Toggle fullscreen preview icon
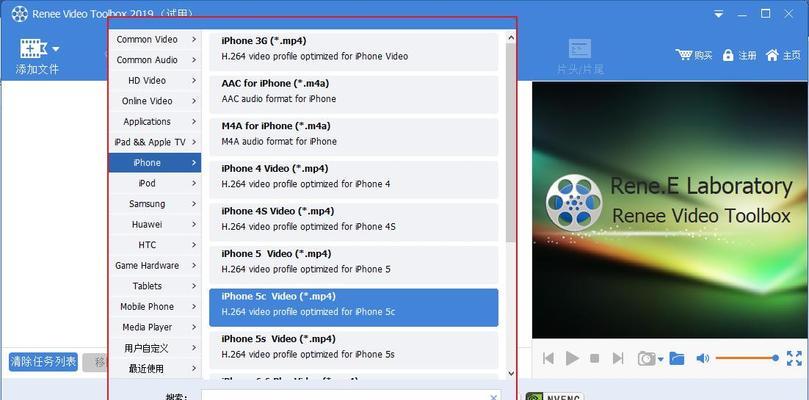This screenshot has height=400, width=809. point(794,358)
